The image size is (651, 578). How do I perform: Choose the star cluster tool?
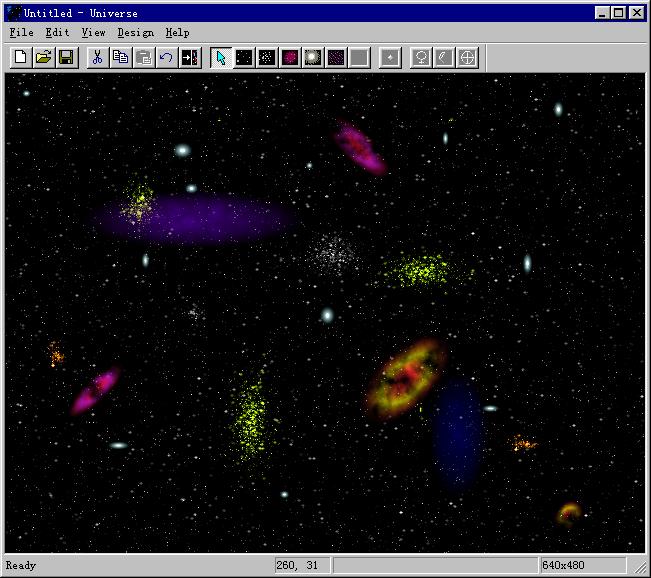pos(267,57)
